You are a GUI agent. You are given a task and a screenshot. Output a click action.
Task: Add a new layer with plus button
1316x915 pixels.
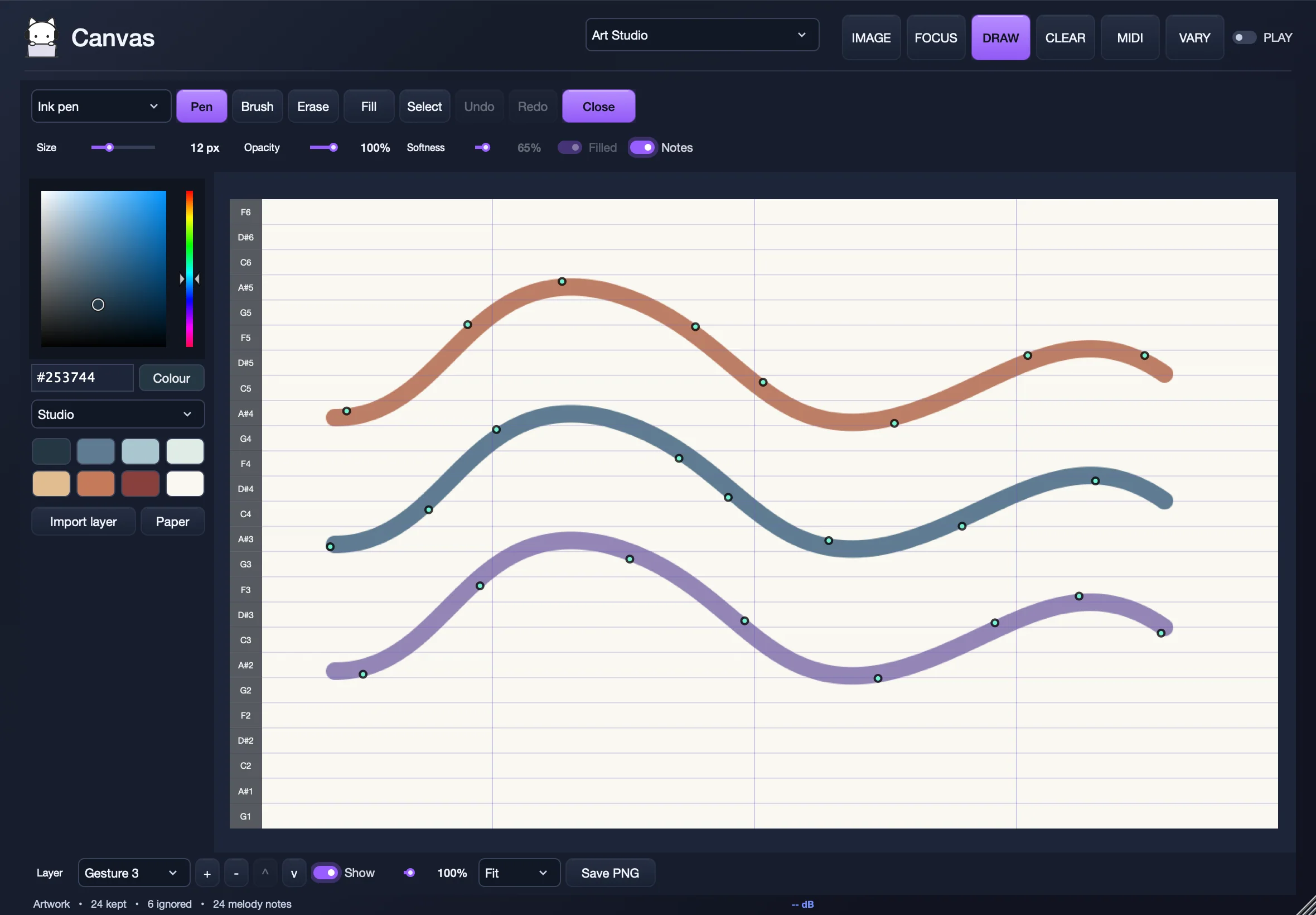(207, 873)
